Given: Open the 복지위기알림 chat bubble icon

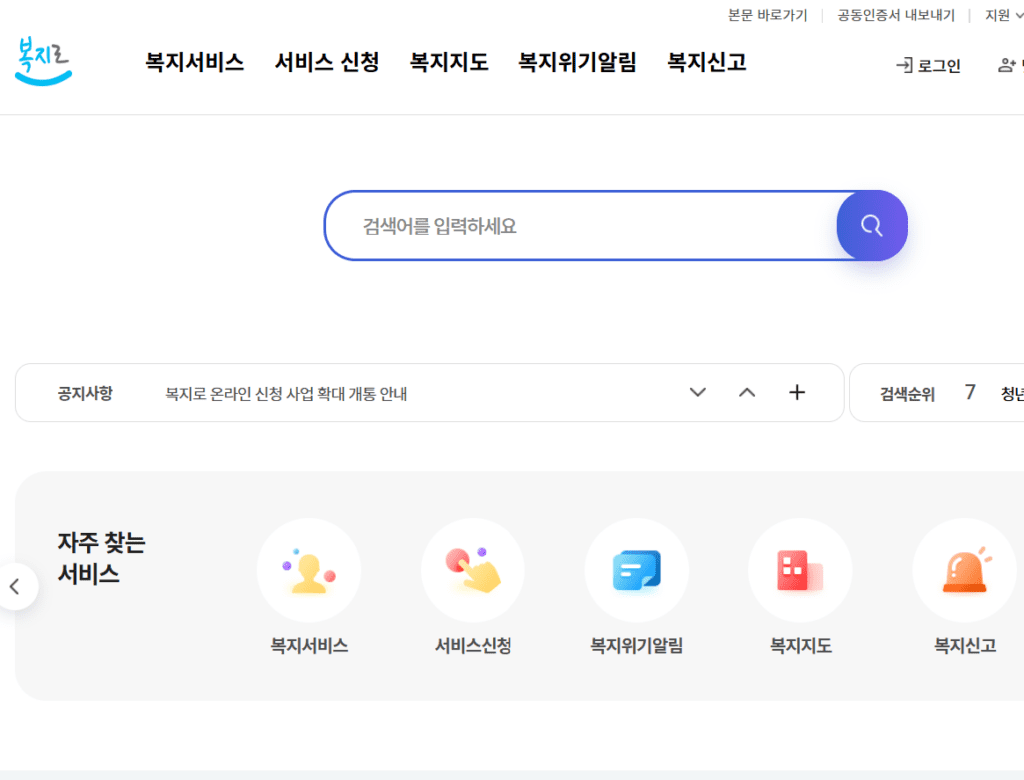Looking at the screenshot, I should (637, 569).
